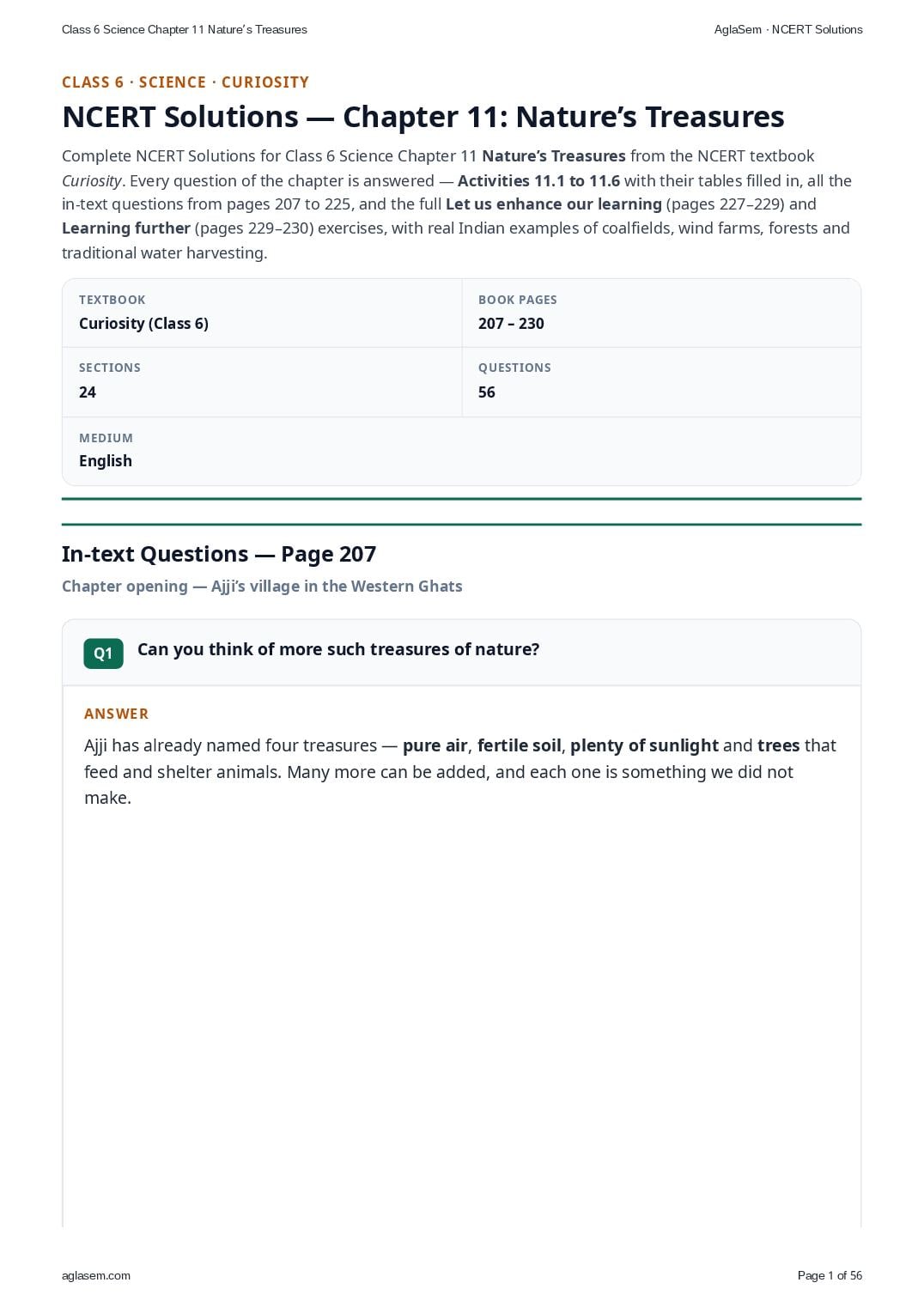
Task: Click the bold 'plenty of sunlight' phrase
Action: (x=644, y=745)
